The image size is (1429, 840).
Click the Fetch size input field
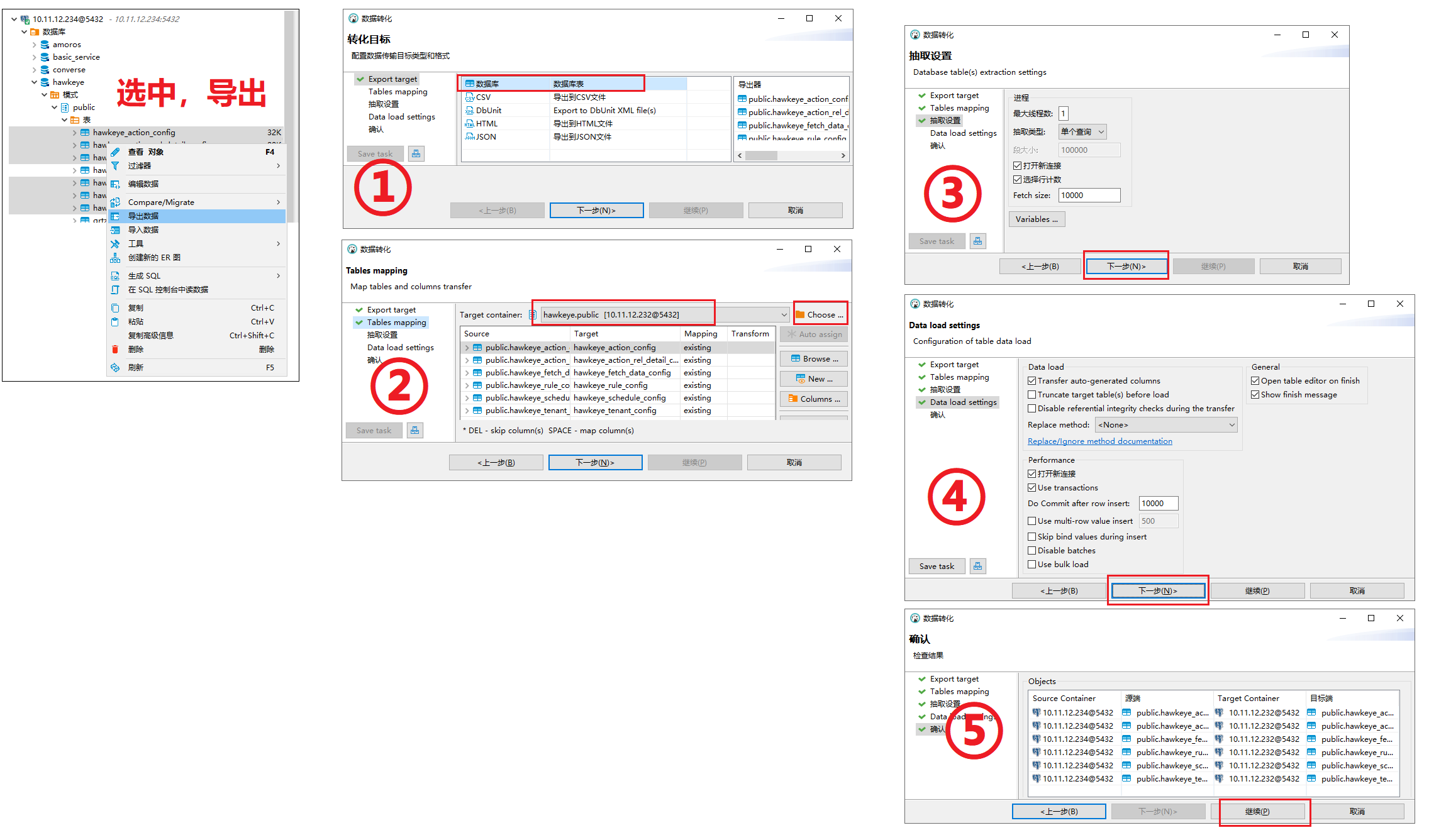[1089, 196]
